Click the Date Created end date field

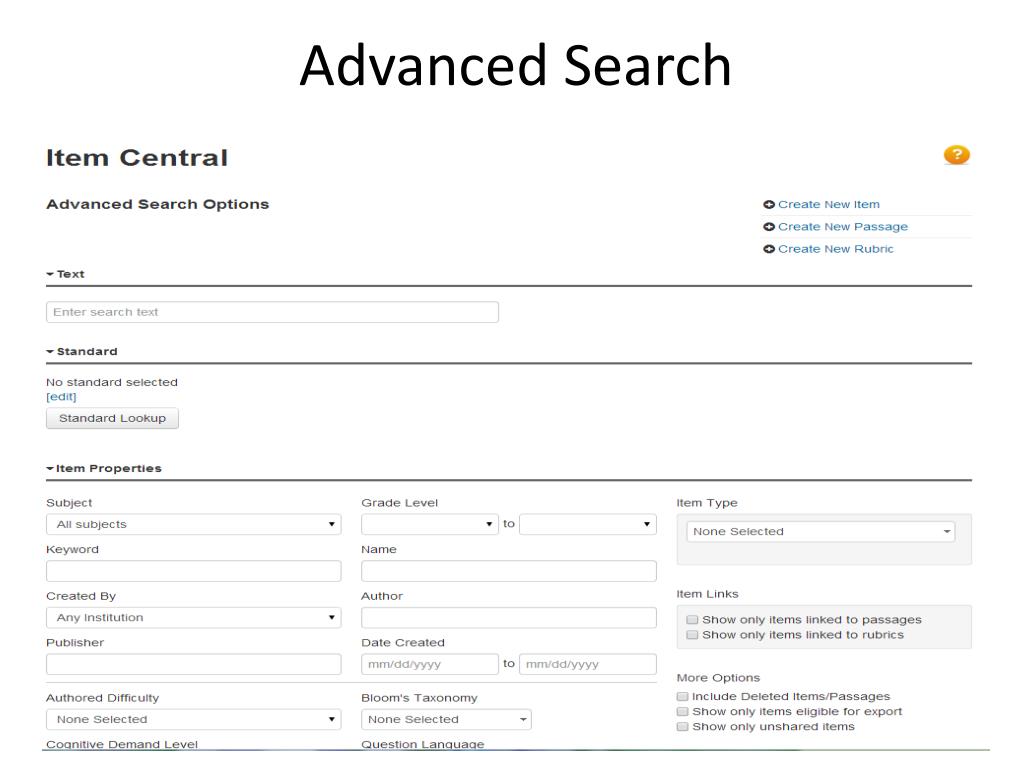(588, 664)
